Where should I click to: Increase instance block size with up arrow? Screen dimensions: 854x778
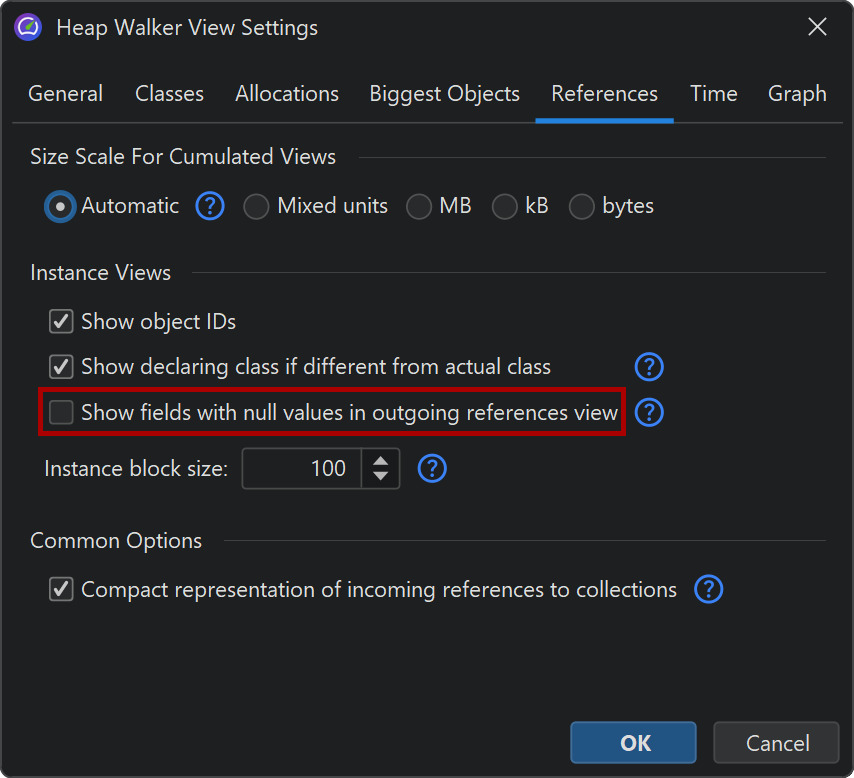(380, 460)
